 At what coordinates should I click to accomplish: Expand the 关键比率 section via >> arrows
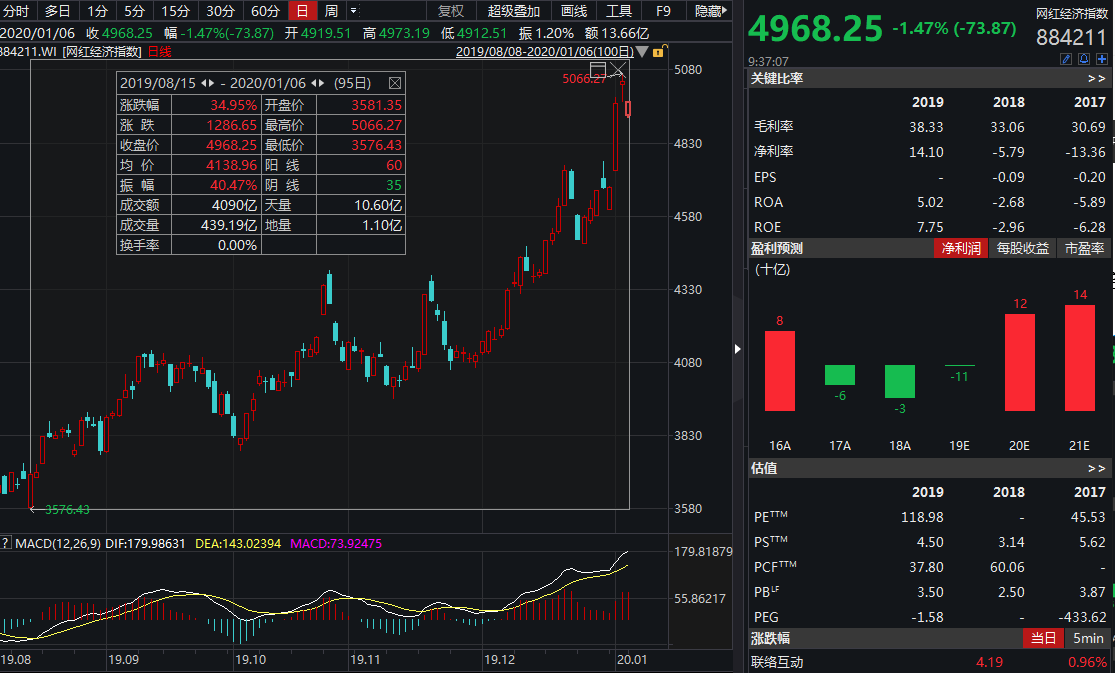(x=1096, y=78)
